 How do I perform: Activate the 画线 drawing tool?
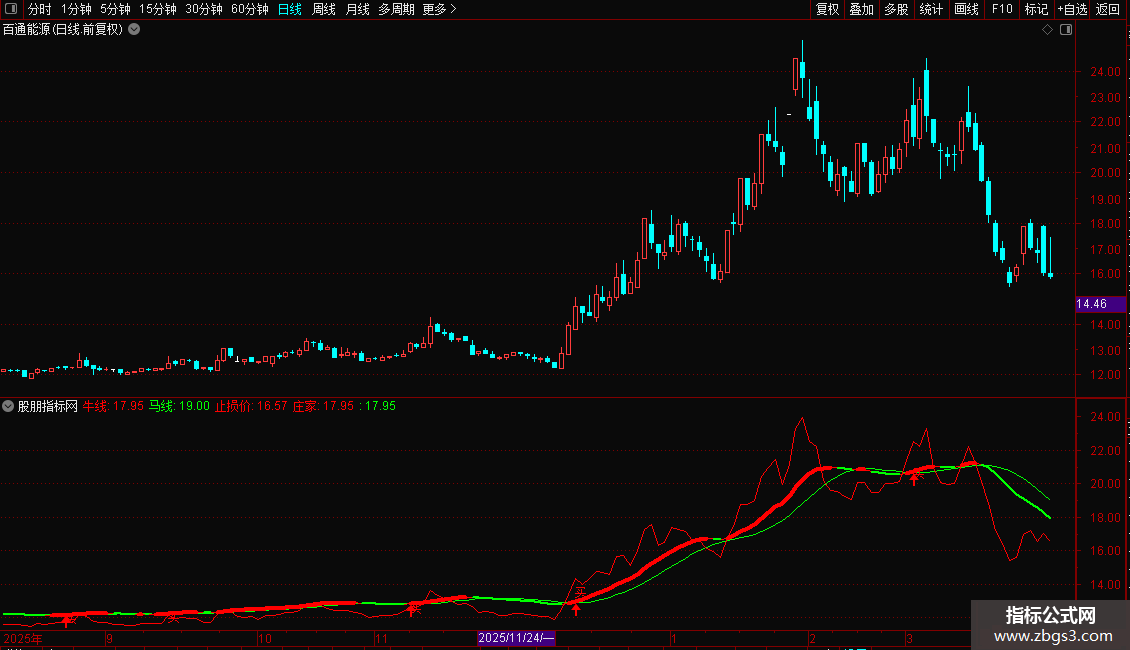[x=966, y=9]
